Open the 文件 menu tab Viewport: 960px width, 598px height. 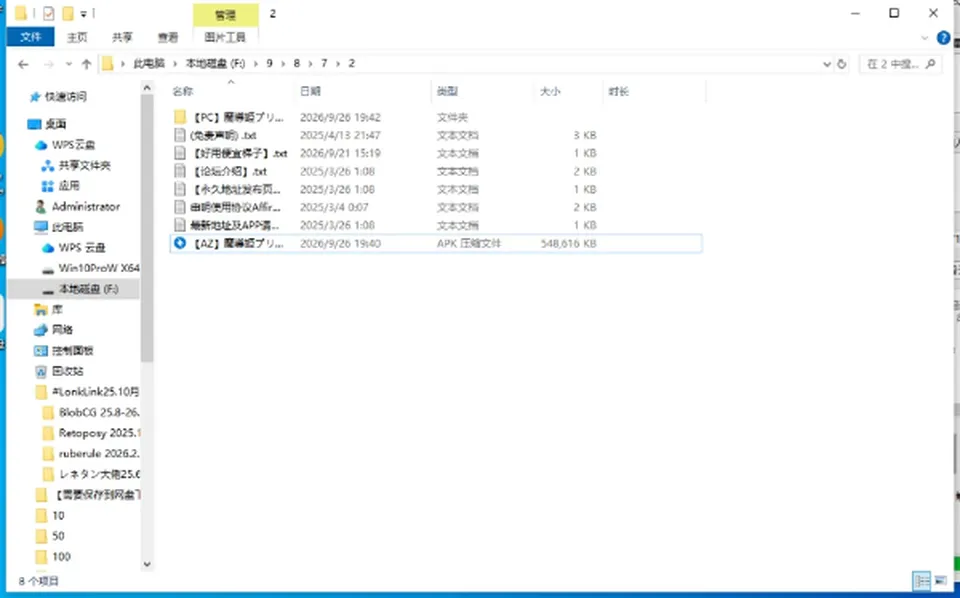coord(31,37)
